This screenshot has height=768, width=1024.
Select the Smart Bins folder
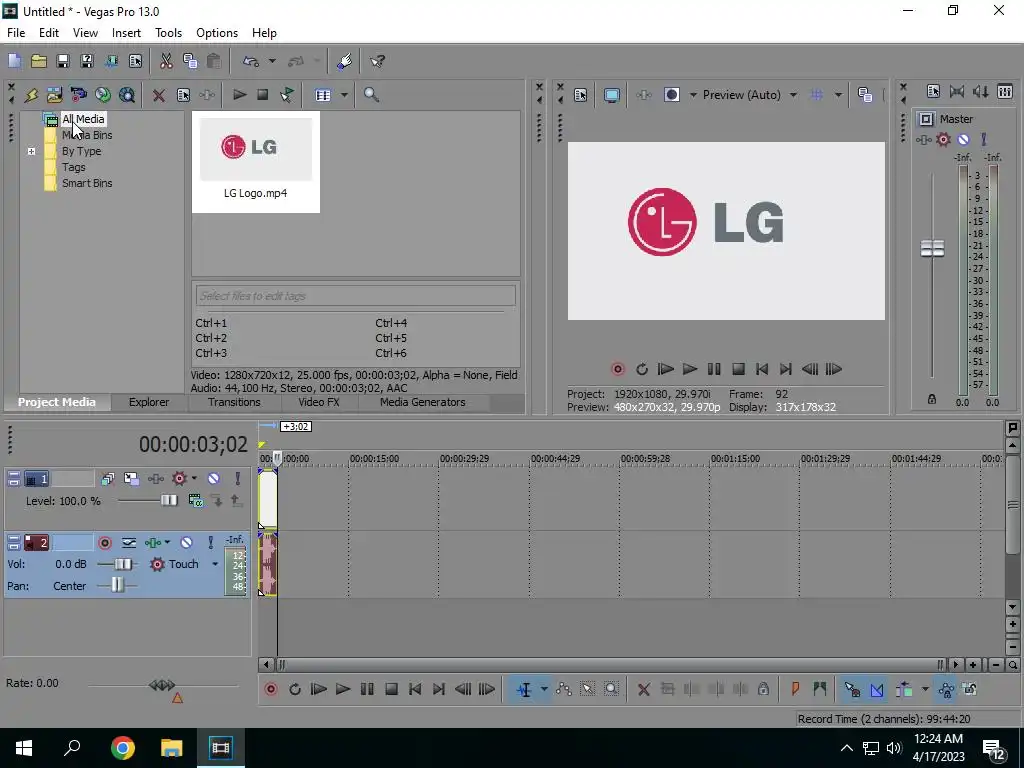[87, 184]
